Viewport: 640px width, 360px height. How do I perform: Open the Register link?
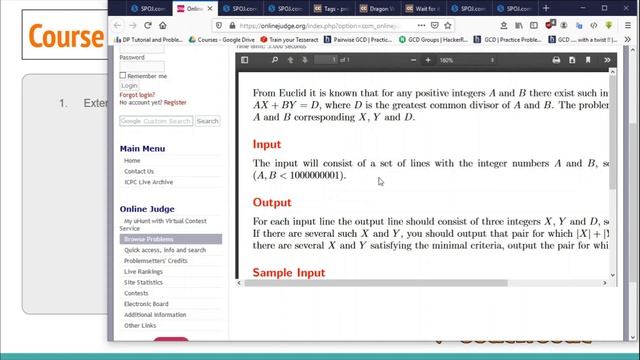(x=175, y=102)
